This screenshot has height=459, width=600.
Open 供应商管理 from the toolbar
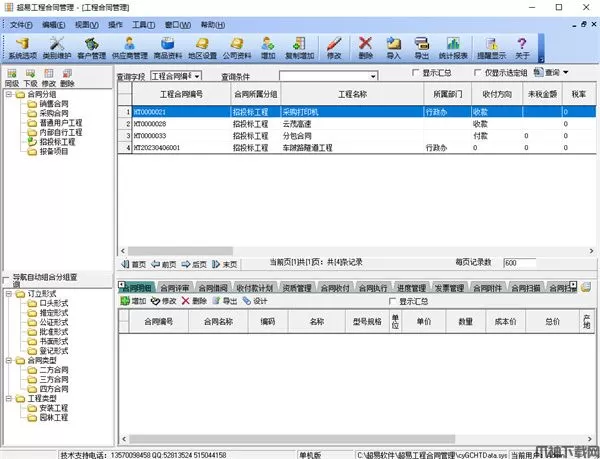pos(129,48)
